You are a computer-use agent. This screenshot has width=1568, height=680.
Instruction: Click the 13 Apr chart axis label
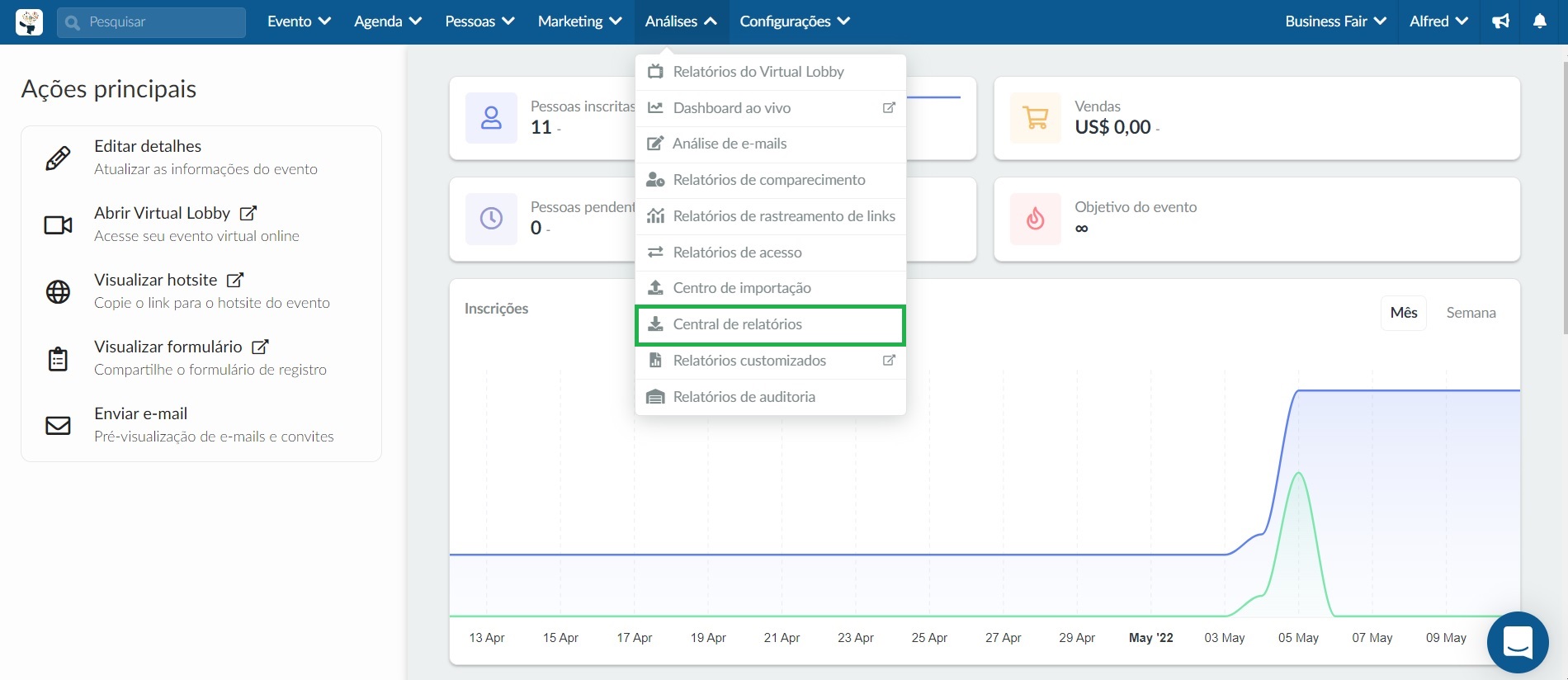pos(487,638)
